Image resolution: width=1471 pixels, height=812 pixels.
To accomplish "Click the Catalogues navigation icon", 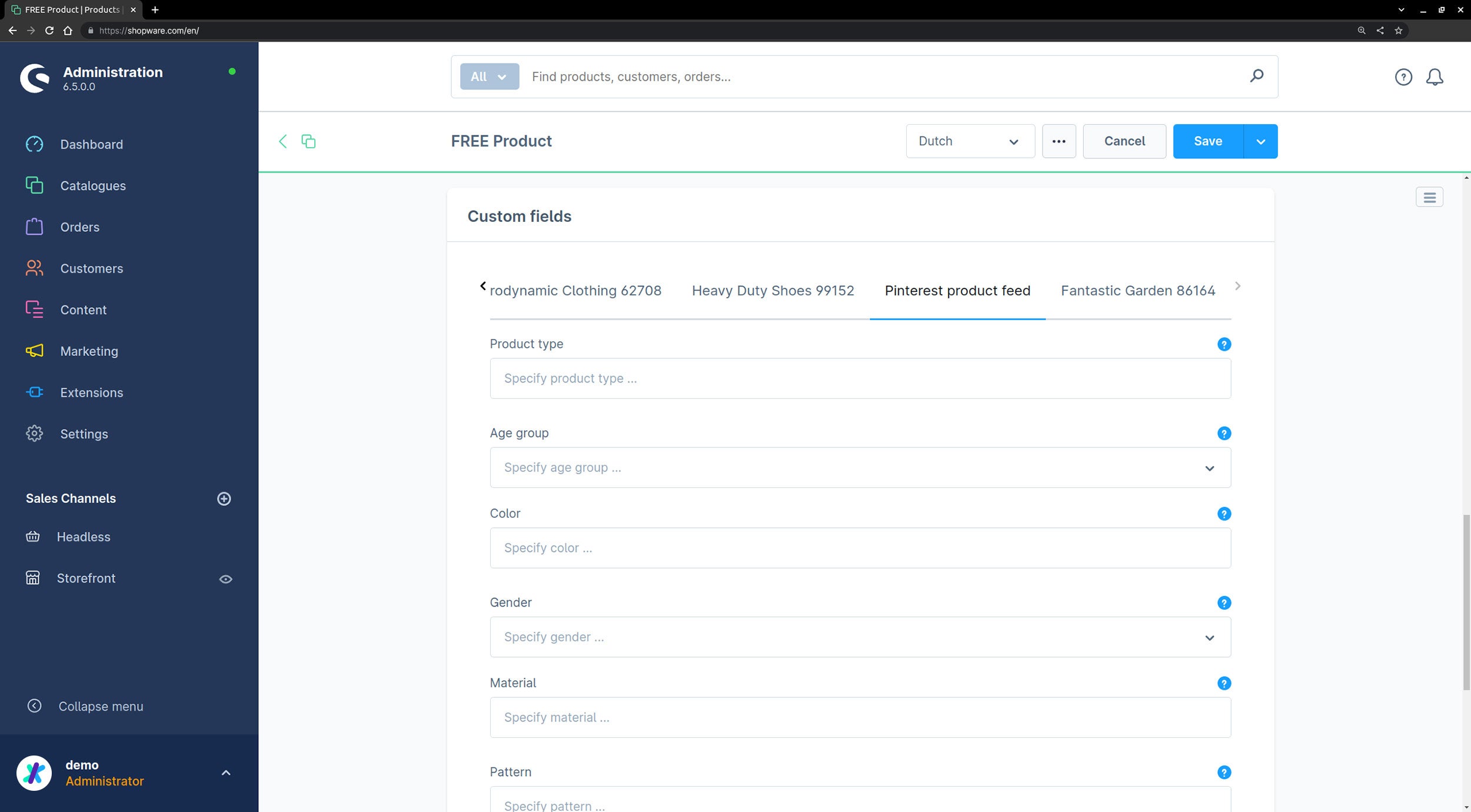I will (35, 185).
